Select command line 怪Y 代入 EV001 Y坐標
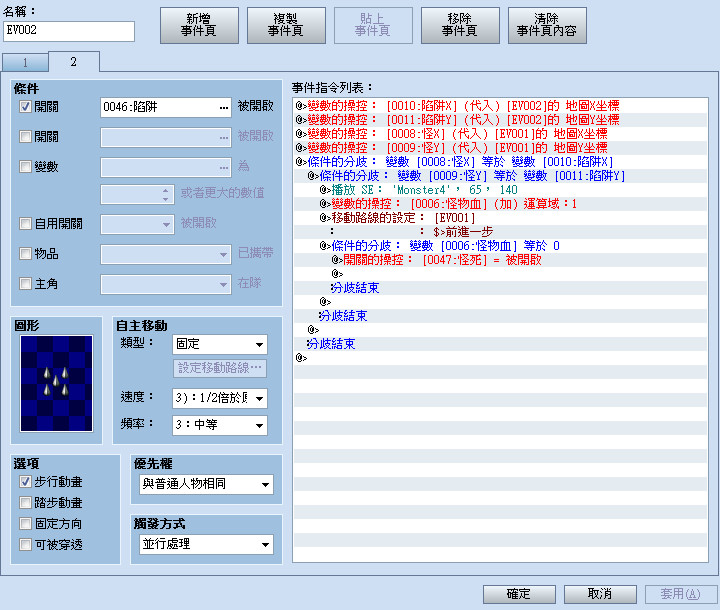Image resolution: width=720 pixels, height=610 pixels. point(501,148)
